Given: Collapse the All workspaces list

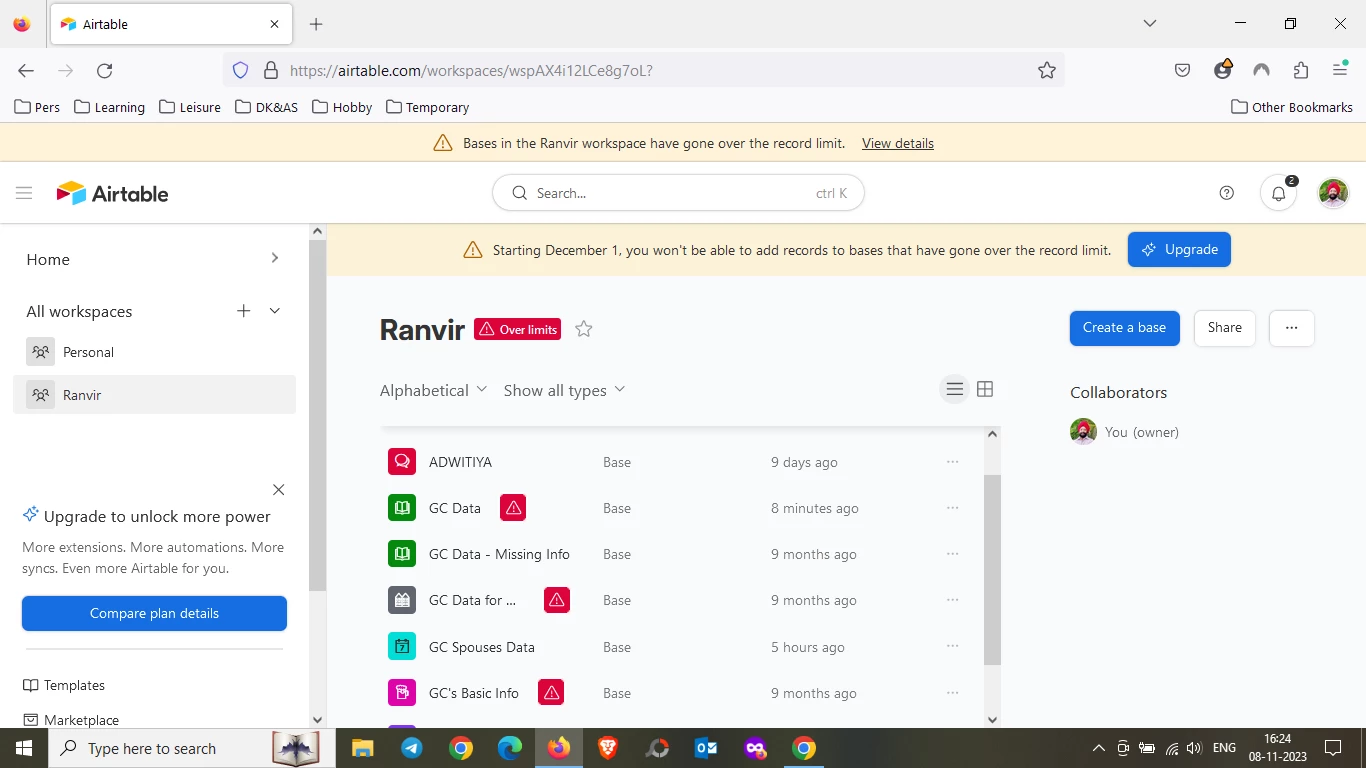Looking at the screenshot, I should (x=275, y=311).
